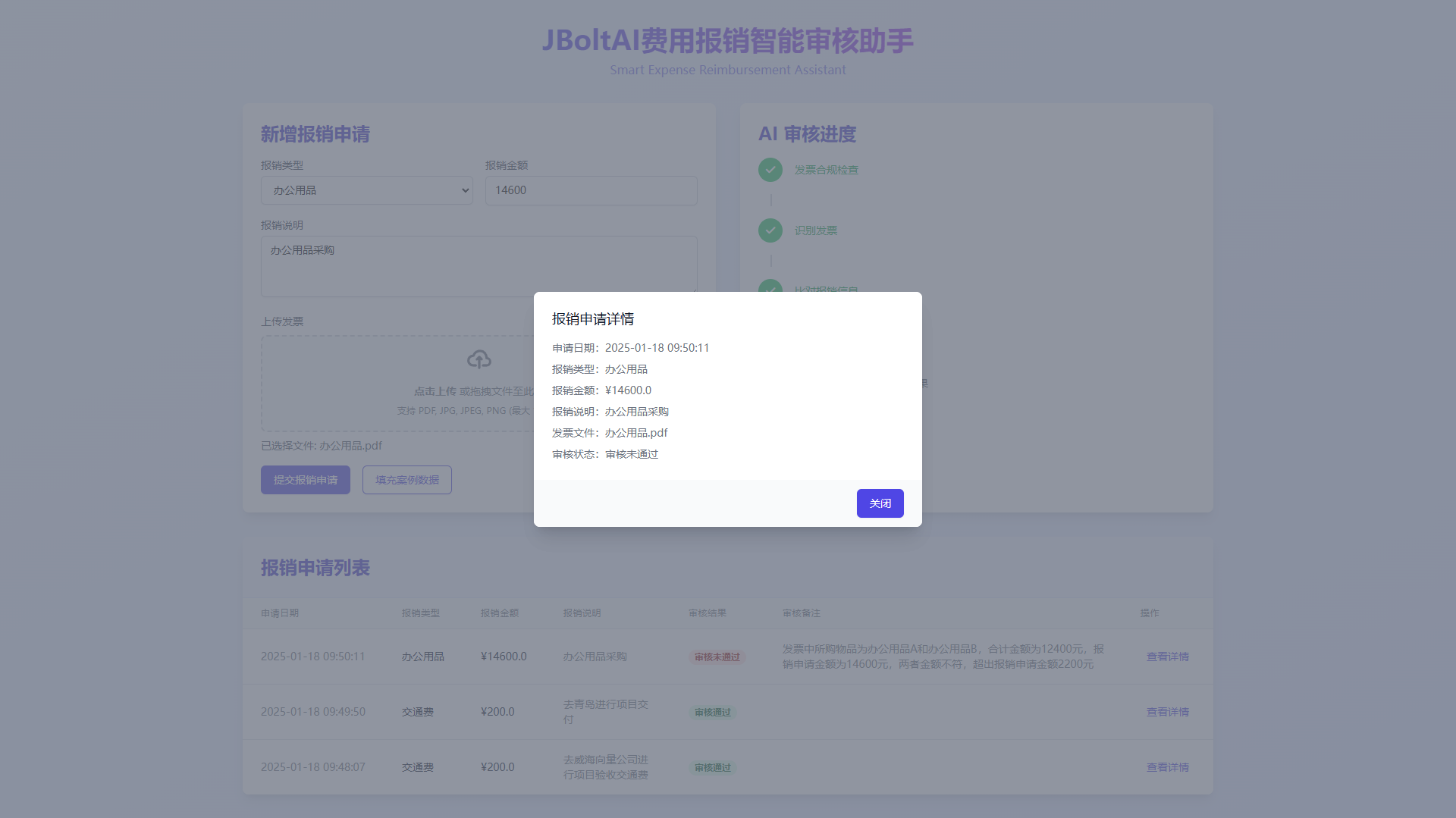The height and width of the screenshot is (818, 1456).
Task: Click the 已选择文件: 办公用品.pdf text
Action: [322, 446]
